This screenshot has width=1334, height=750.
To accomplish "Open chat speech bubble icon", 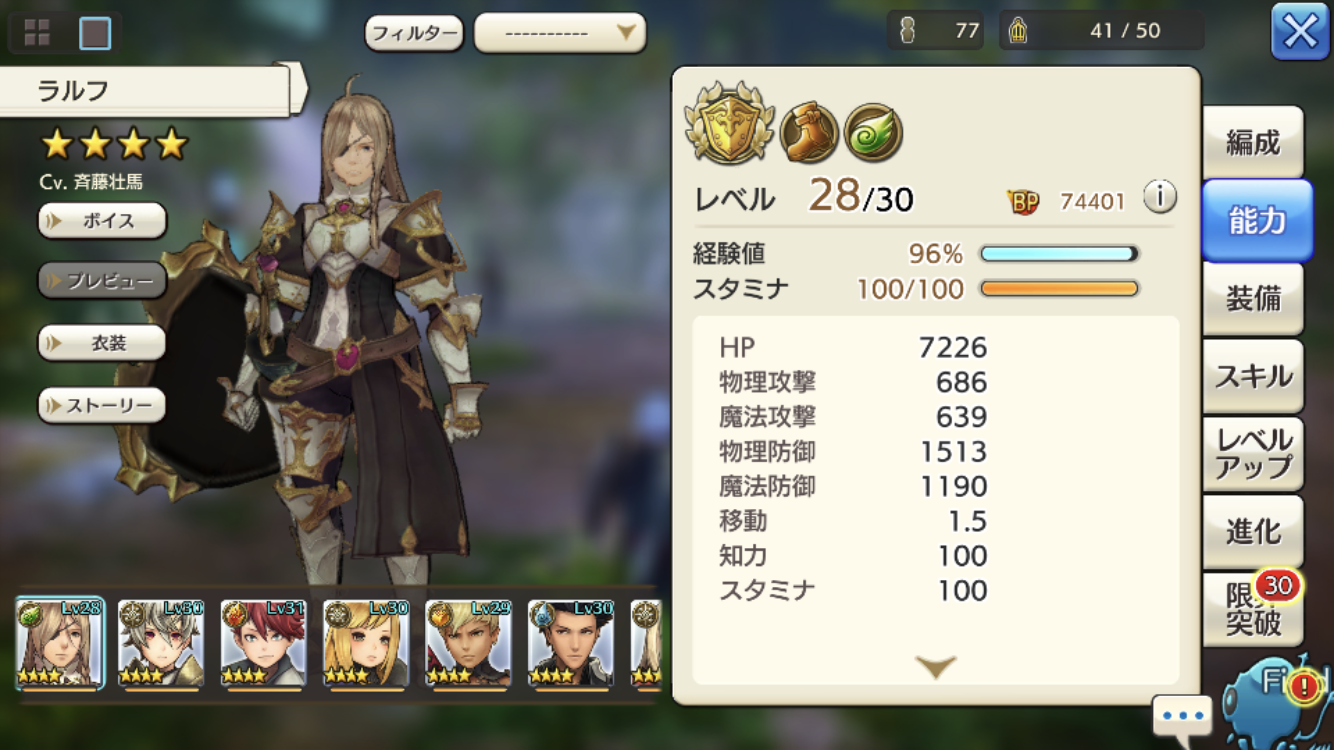I will (1182, 717).
